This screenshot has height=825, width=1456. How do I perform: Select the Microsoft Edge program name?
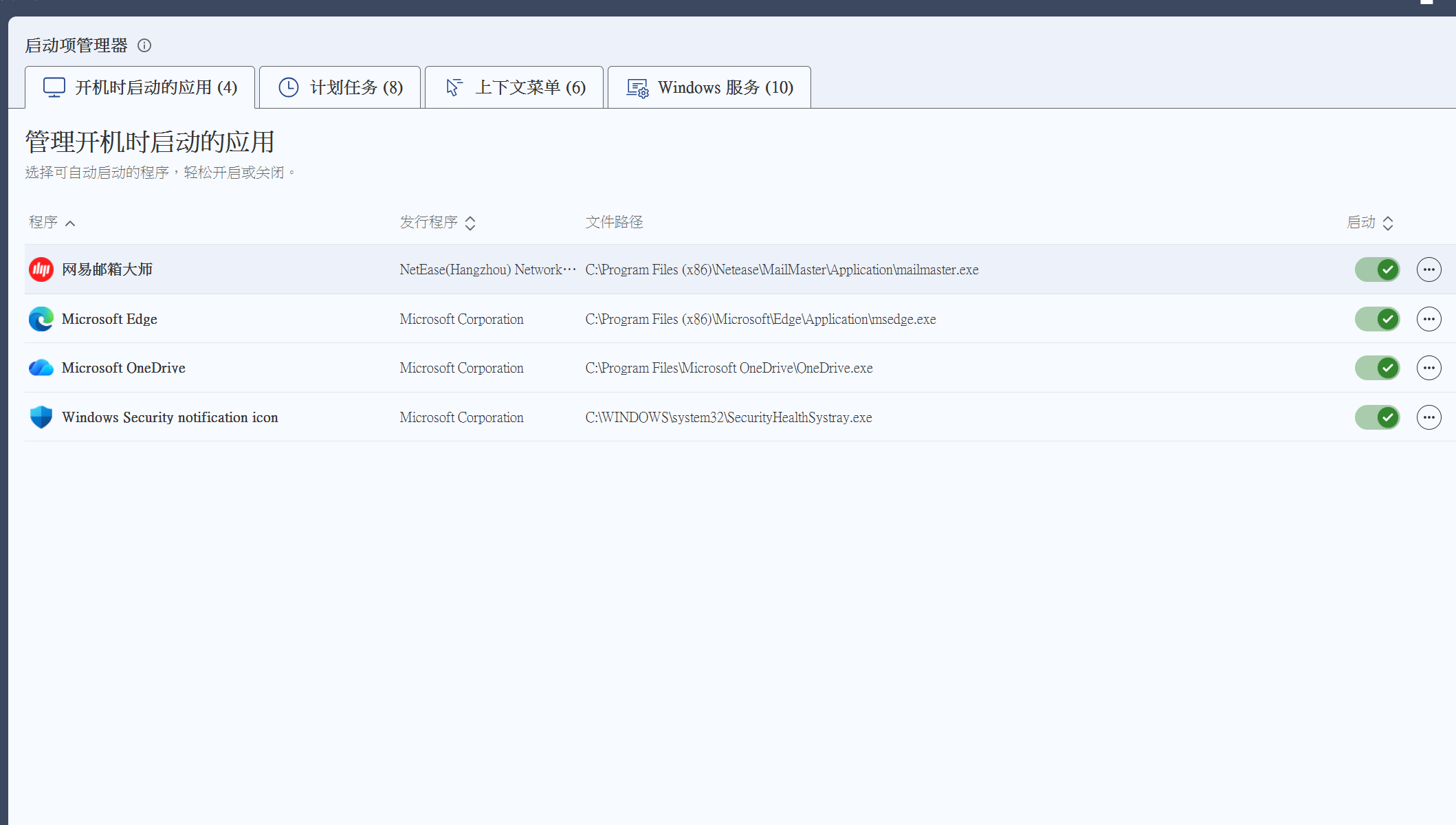(x=109, y=319)
